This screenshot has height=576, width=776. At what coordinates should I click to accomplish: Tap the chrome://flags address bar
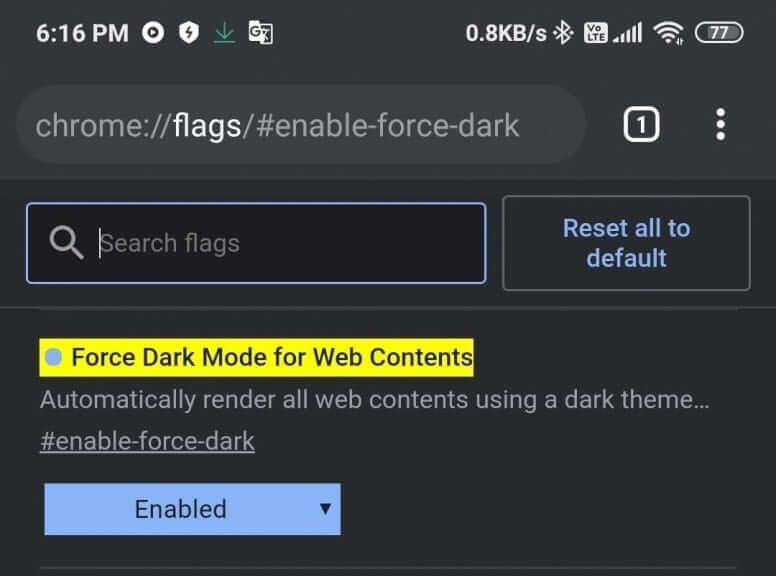pyautogui.click(x=300, y=125)
